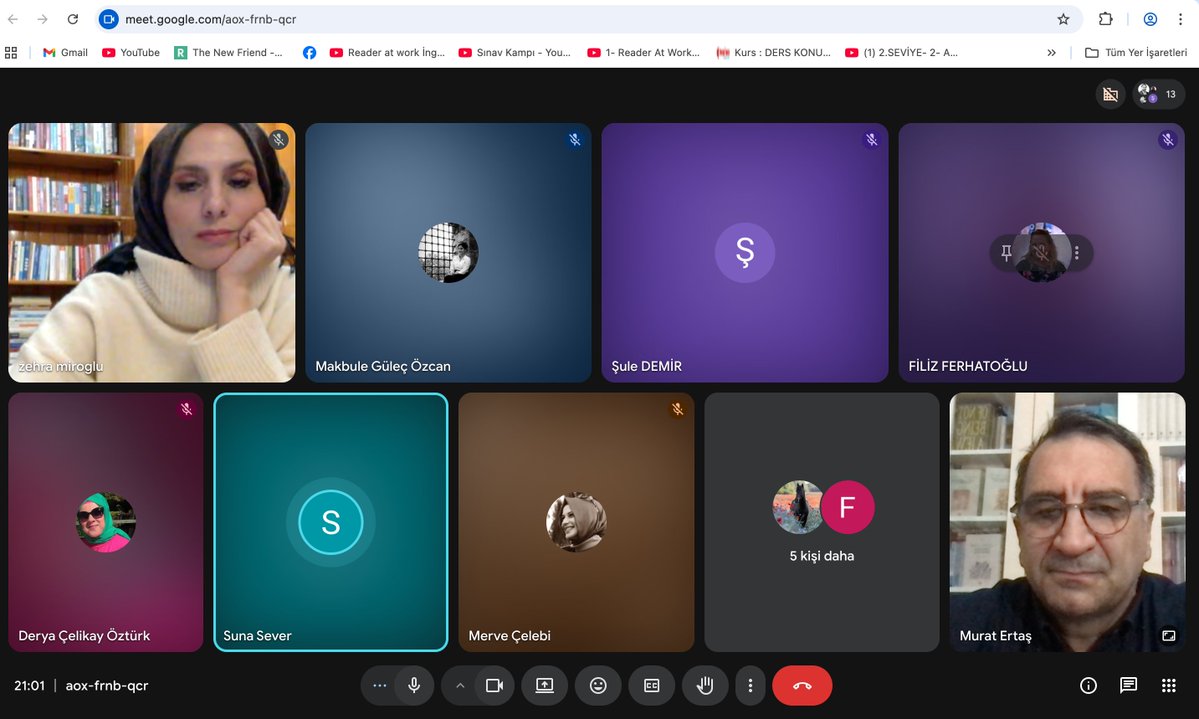
Task: Click muted mic icon on FİLİZ FERHATOĞLU tile
Action: click(x=1167, y=139)
